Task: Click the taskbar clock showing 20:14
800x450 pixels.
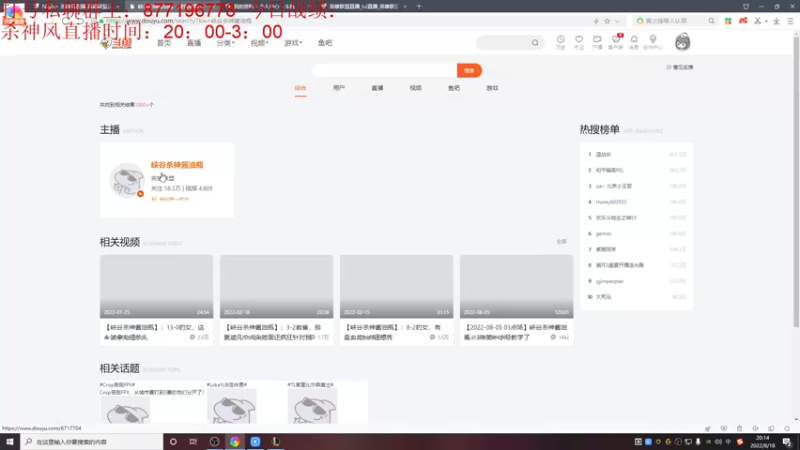Action: pos(763,442)
